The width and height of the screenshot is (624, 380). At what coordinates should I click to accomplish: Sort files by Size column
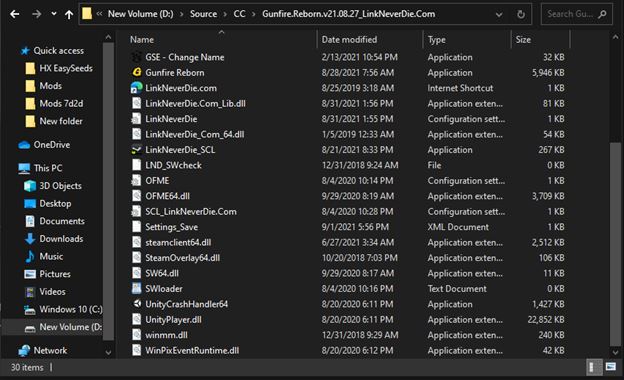523,40
